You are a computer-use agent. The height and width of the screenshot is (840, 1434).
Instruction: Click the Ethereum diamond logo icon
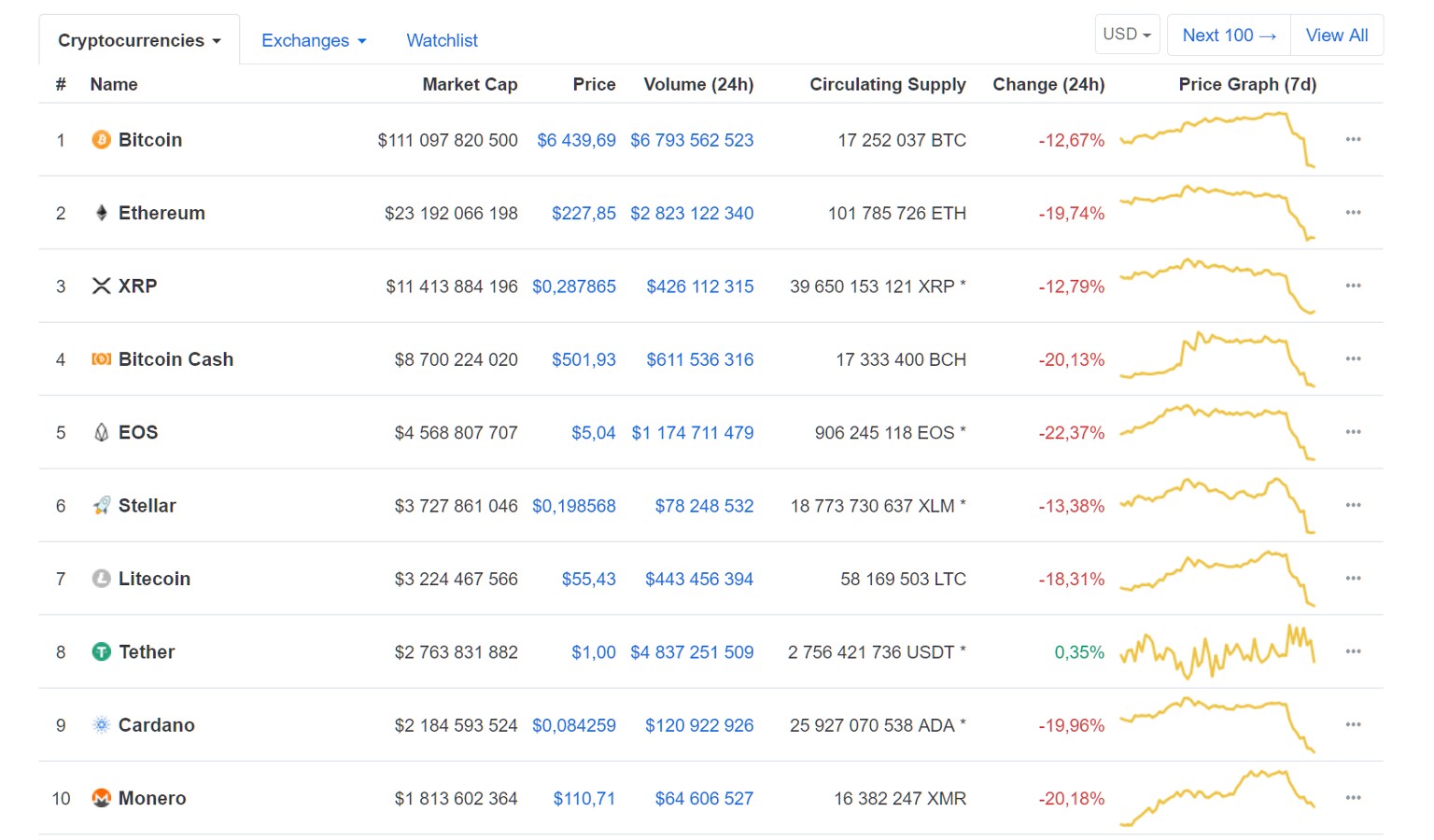[101, 213]
